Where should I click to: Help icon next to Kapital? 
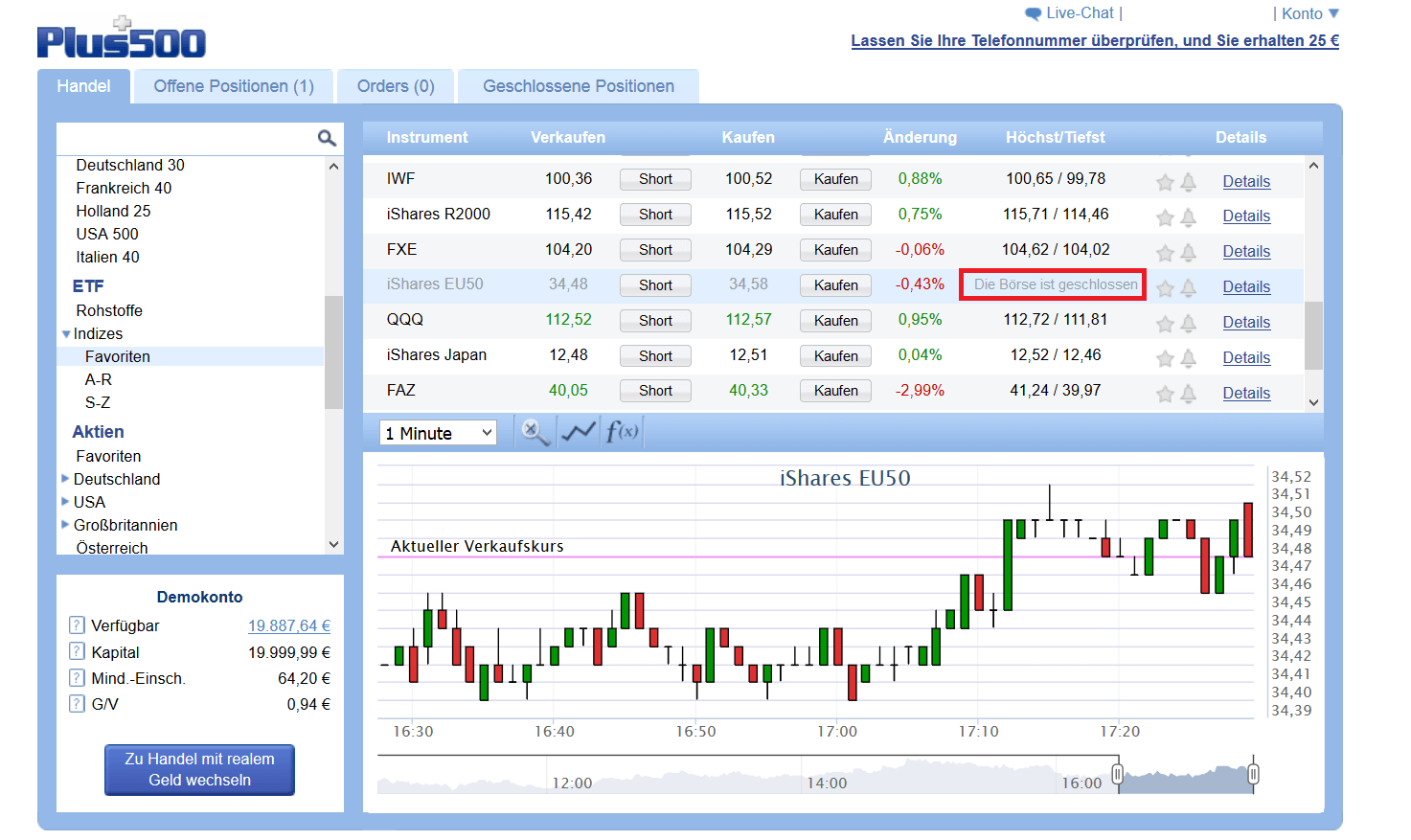[77, 651]
